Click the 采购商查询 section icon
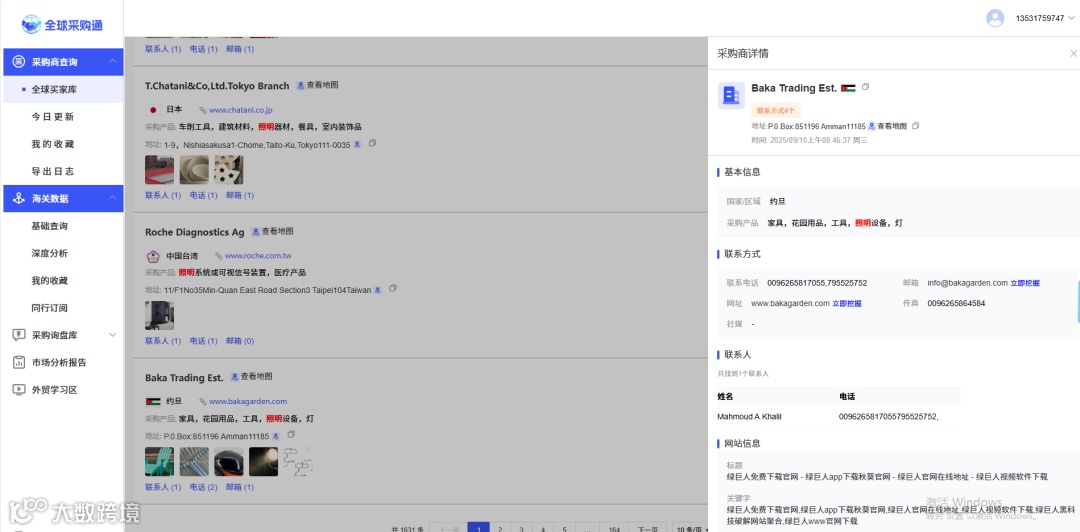This screenshot has width=1080, height=532. point(19,61)
